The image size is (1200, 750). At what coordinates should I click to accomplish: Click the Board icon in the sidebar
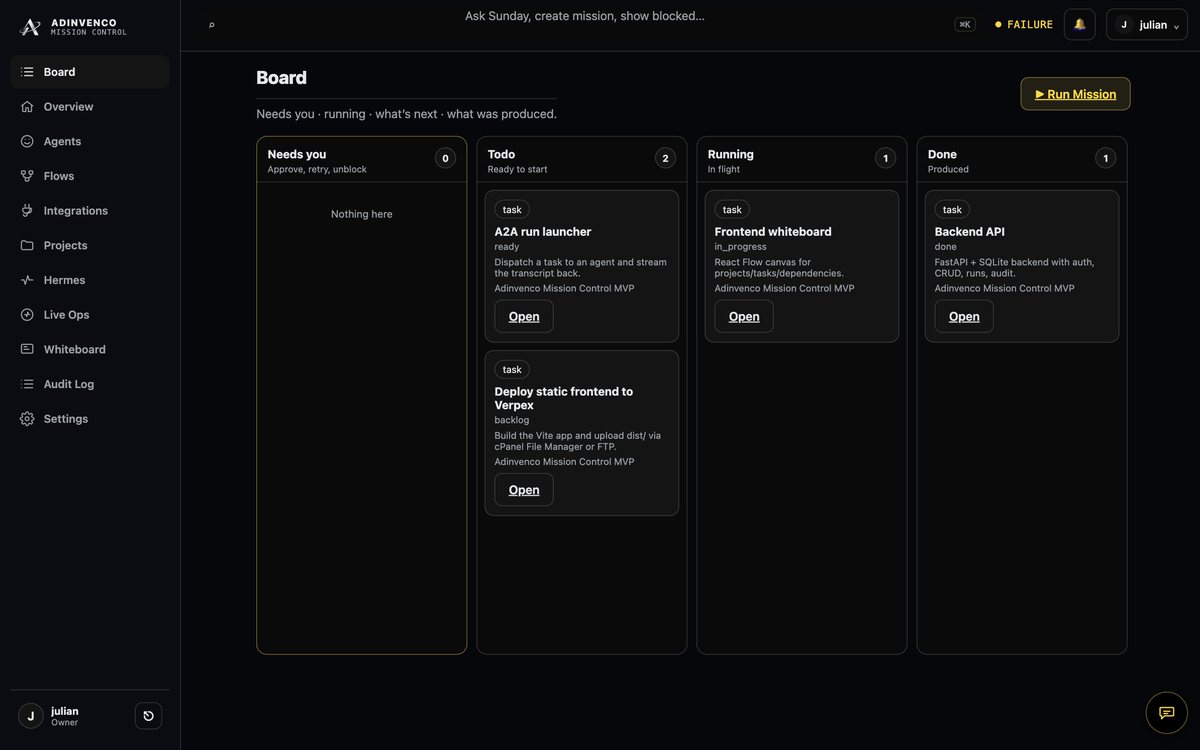(27, 72)
